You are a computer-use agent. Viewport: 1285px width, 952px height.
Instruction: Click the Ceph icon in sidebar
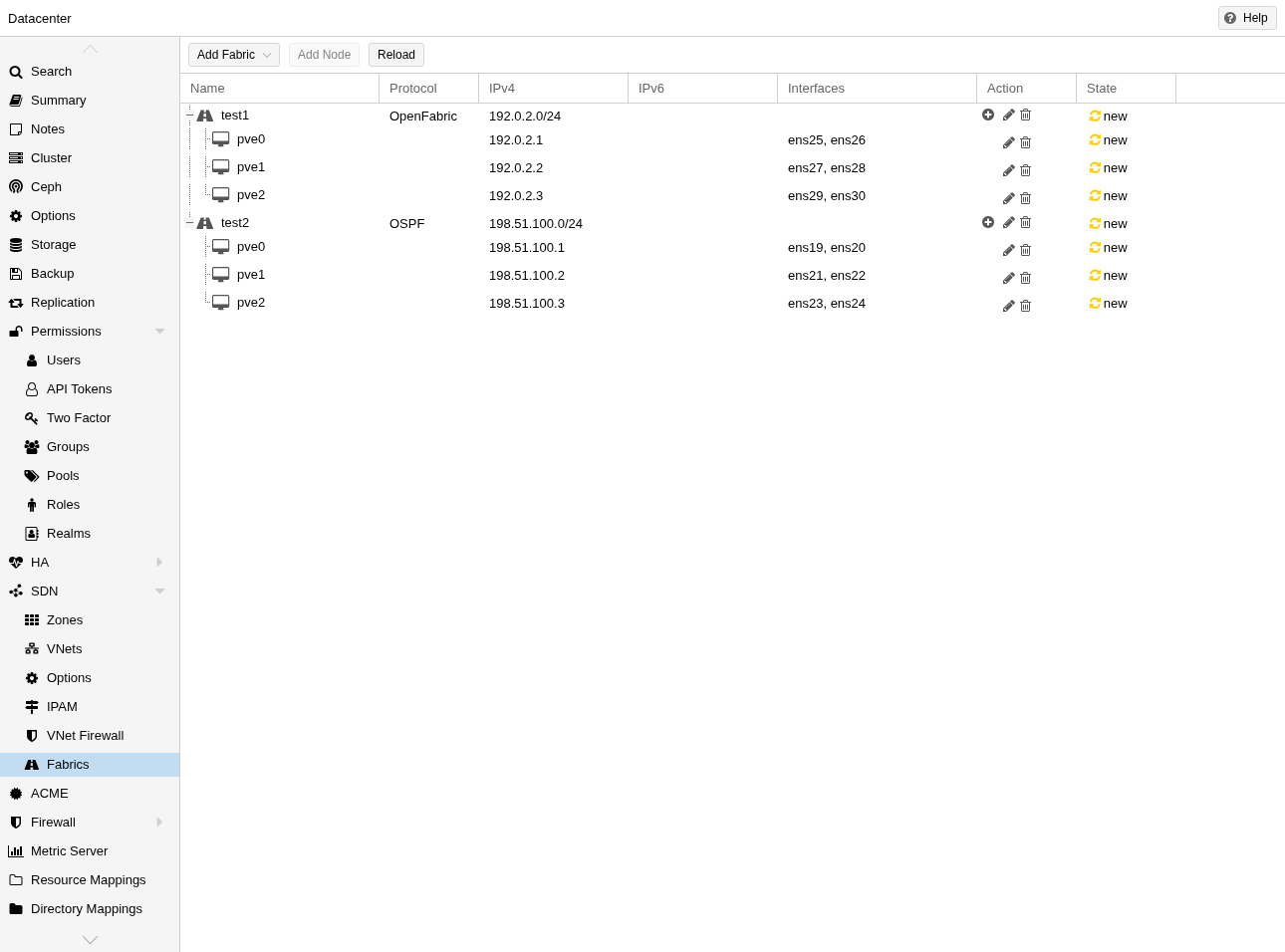click(x=16, y=186)
